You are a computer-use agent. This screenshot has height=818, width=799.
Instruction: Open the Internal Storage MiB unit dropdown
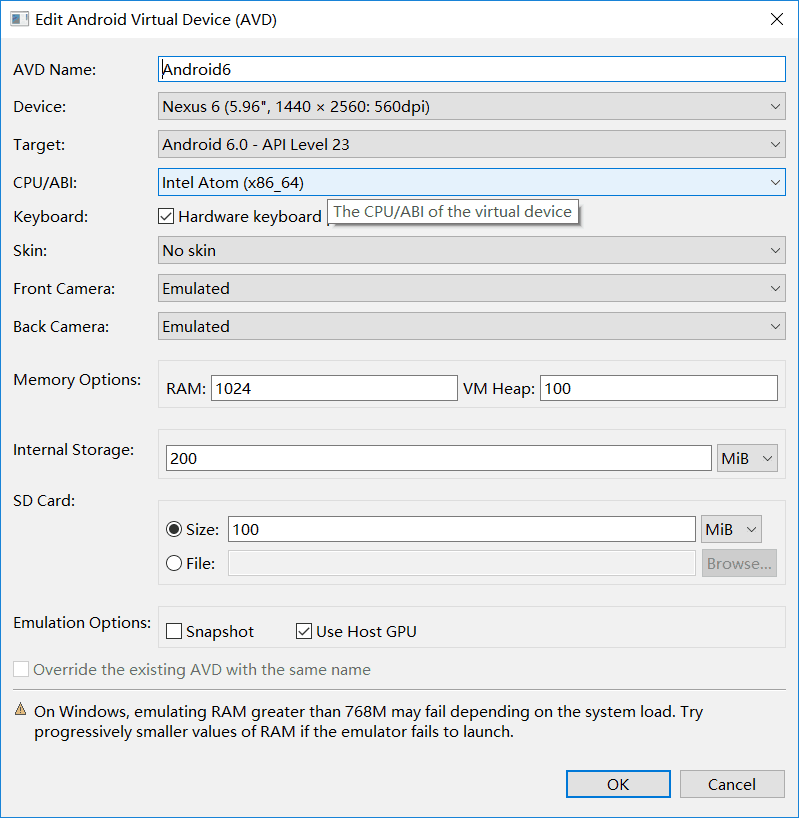747,459
